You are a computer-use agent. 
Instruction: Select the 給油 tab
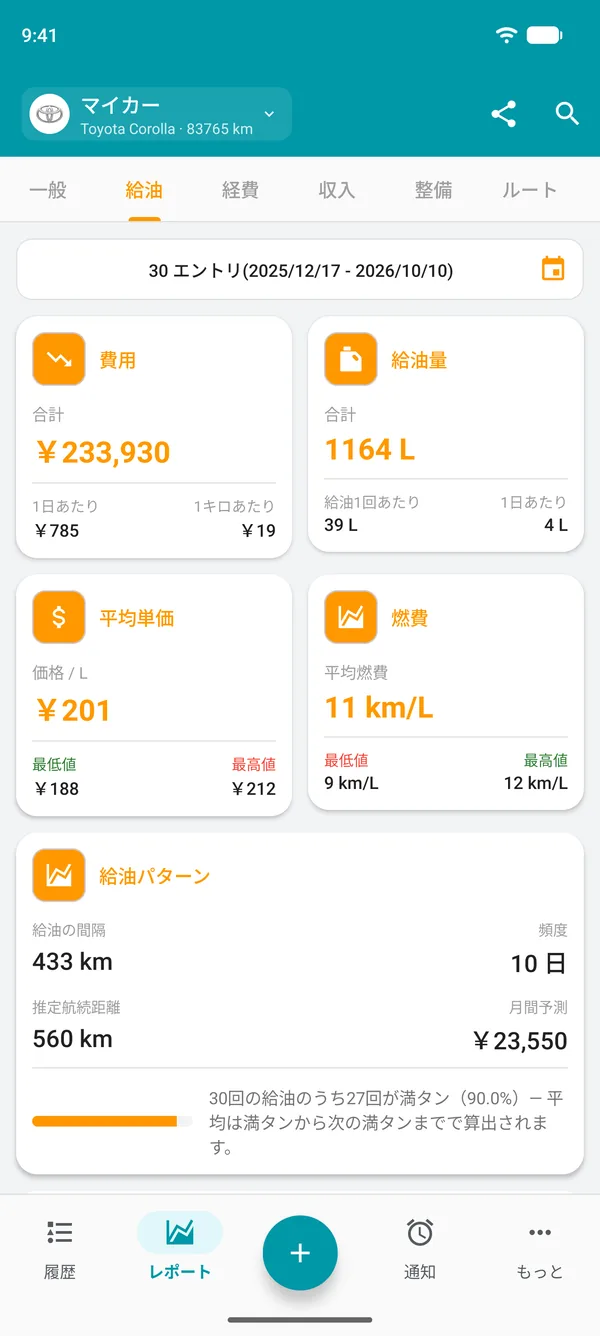(x=144, y=190)
